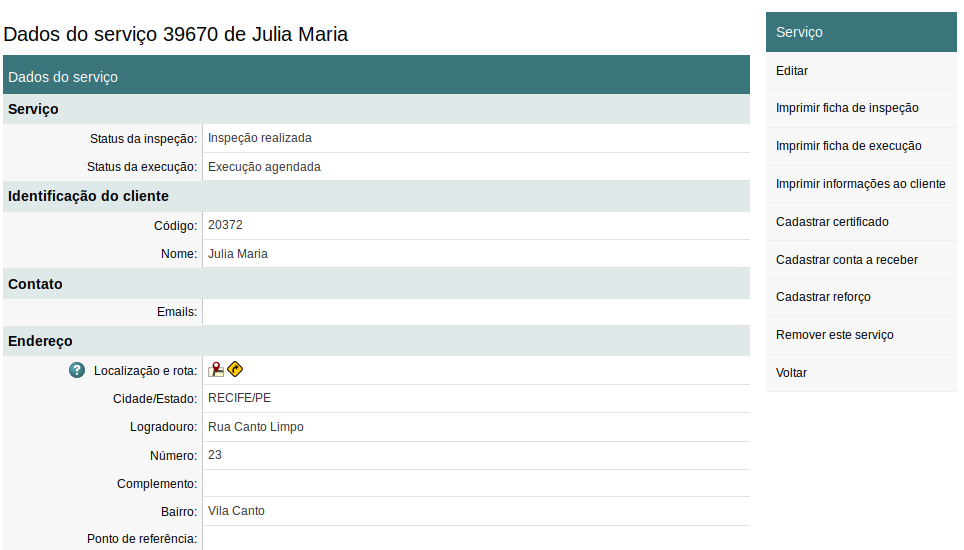Select Cadastrar conta a receber
This screenshot has width=964, height=550.
click(x=846, y=260)
